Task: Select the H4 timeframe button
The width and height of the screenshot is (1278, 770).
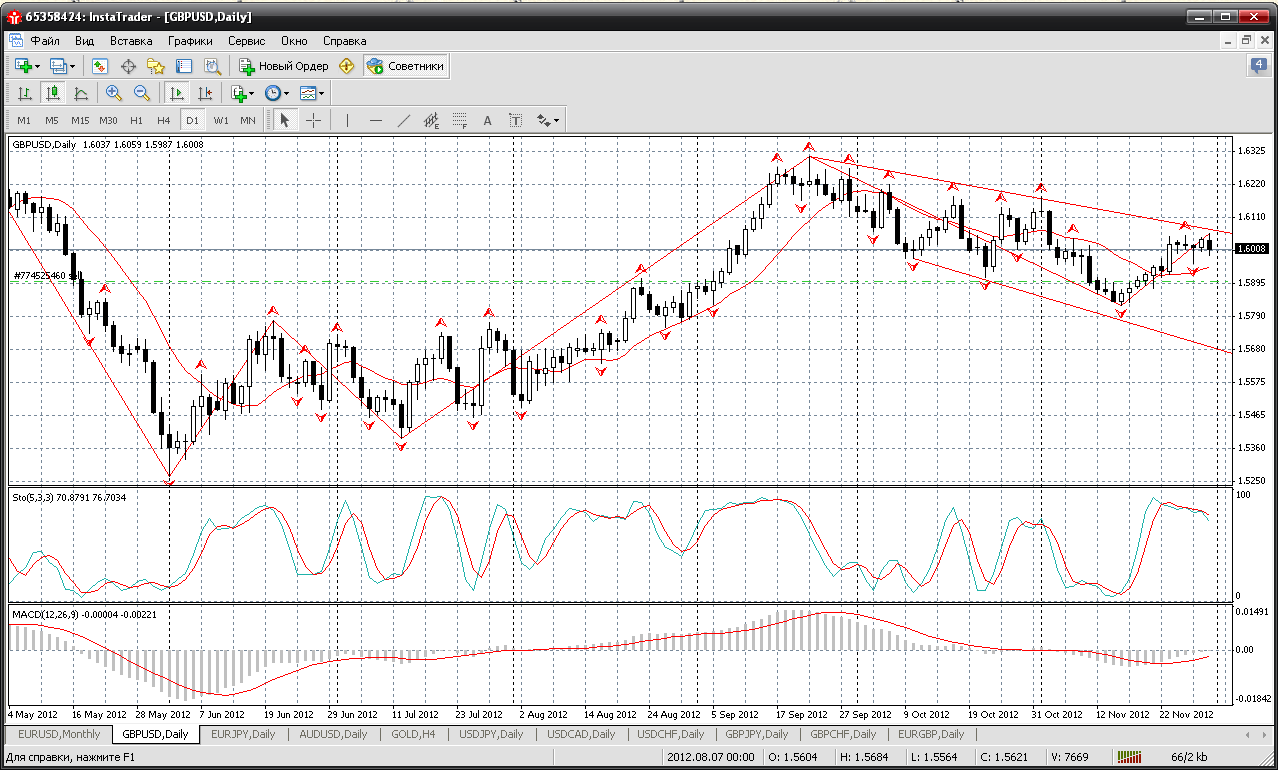Action: [164, 120]
